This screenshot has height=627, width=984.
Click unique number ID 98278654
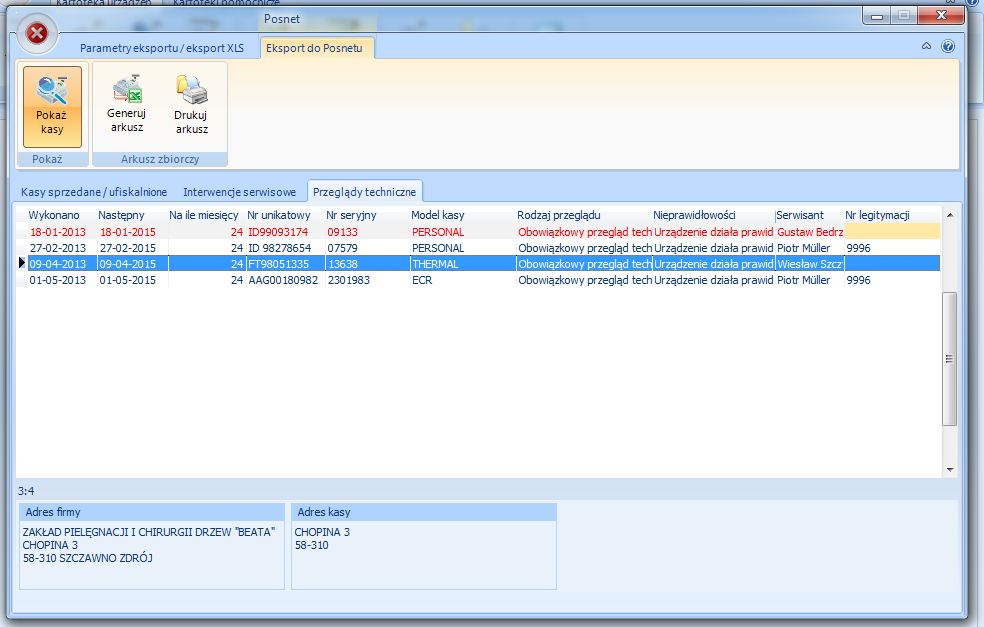tap(280, 248)
